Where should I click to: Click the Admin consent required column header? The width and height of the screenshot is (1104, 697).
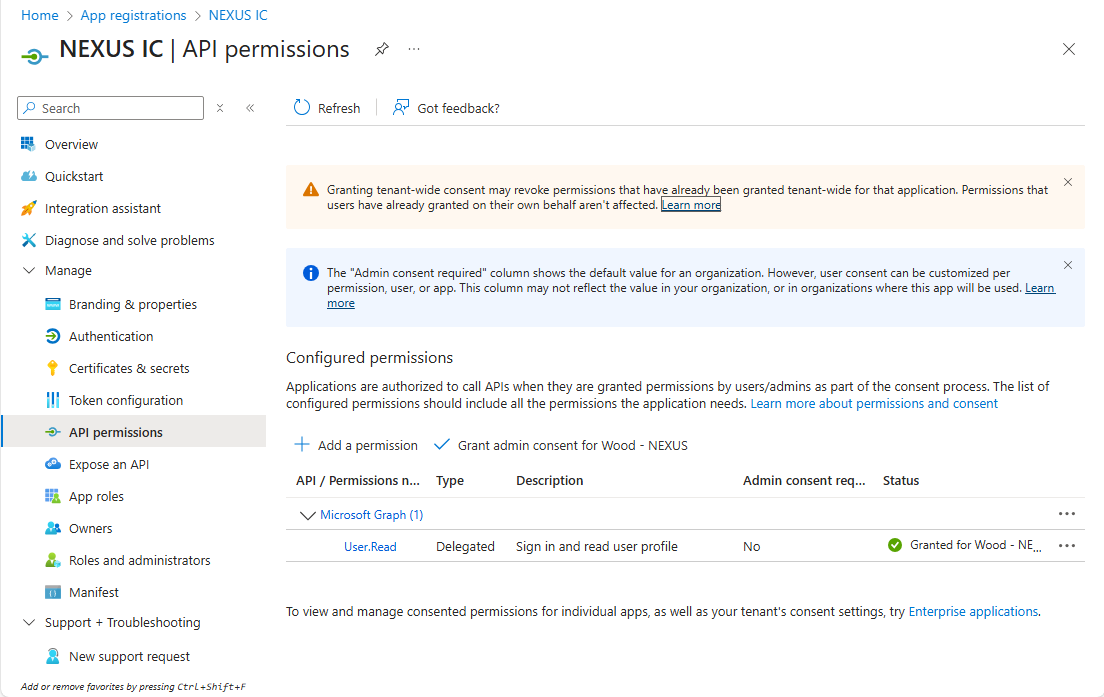pyautogui.click(x=804, y=480)
